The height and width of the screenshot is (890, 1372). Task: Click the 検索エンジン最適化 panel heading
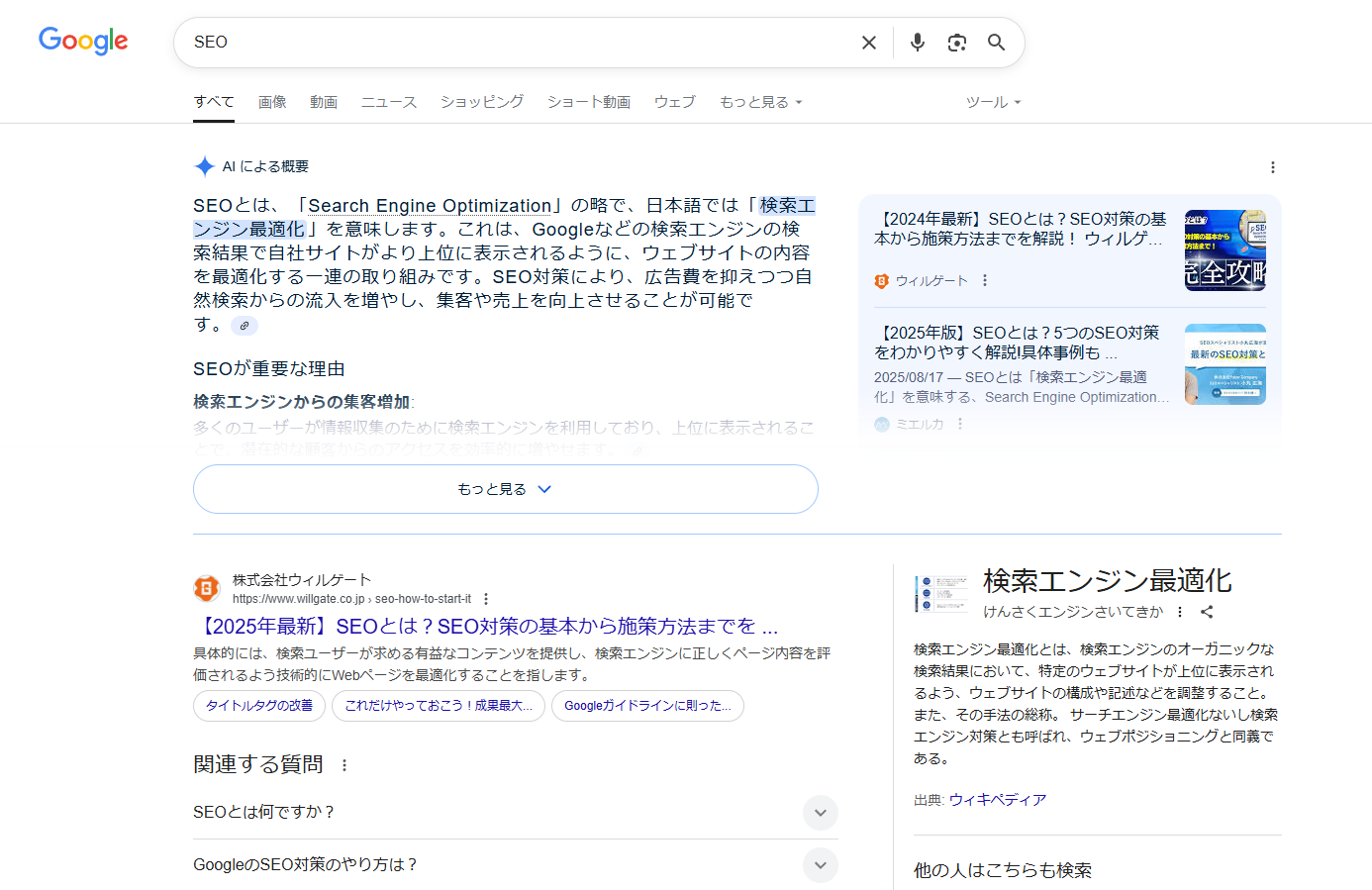[x=1108, y=581]
